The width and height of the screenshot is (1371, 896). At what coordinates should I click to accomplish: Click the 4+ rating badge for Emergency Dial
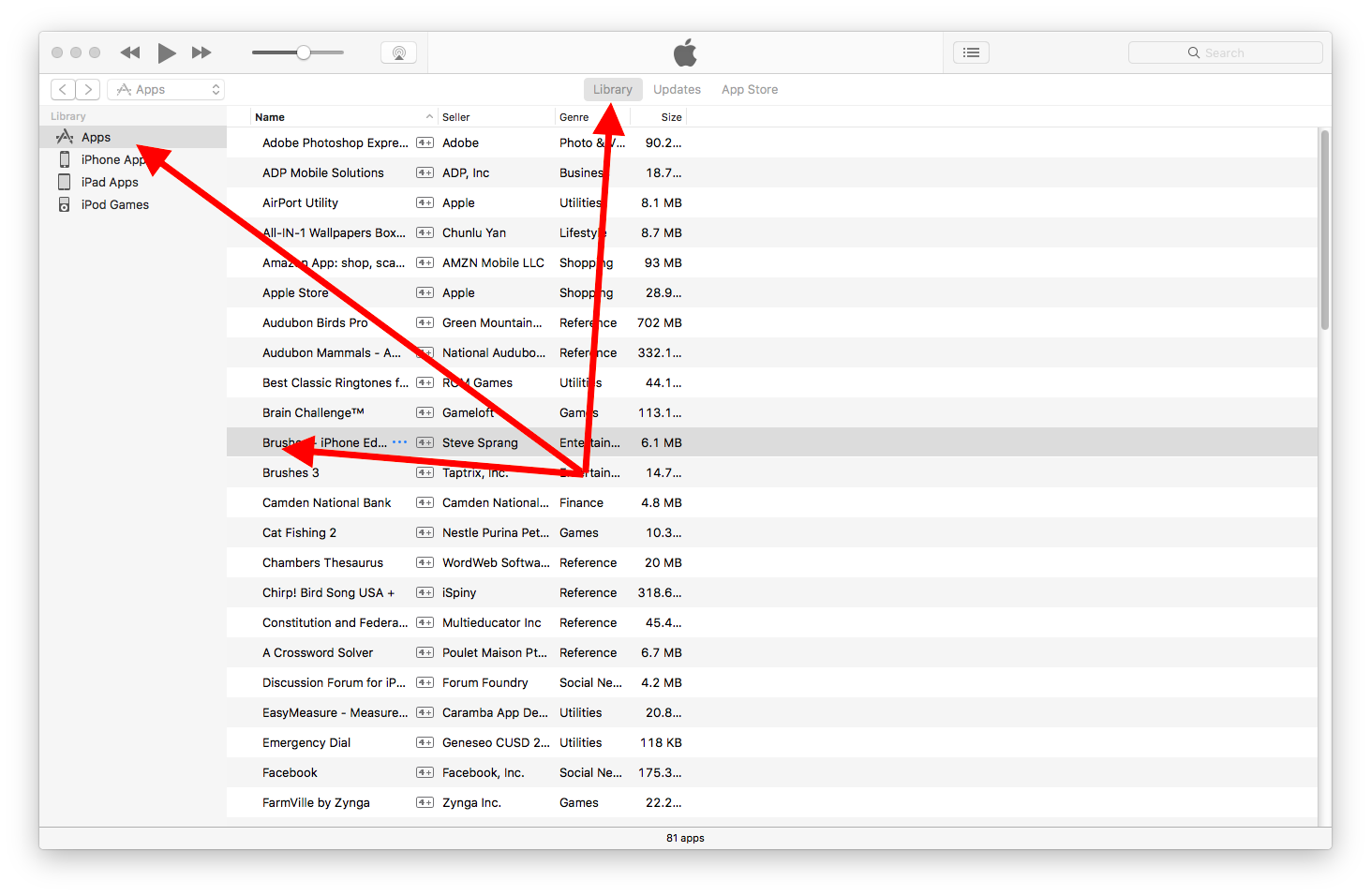[x=425, y=742]
